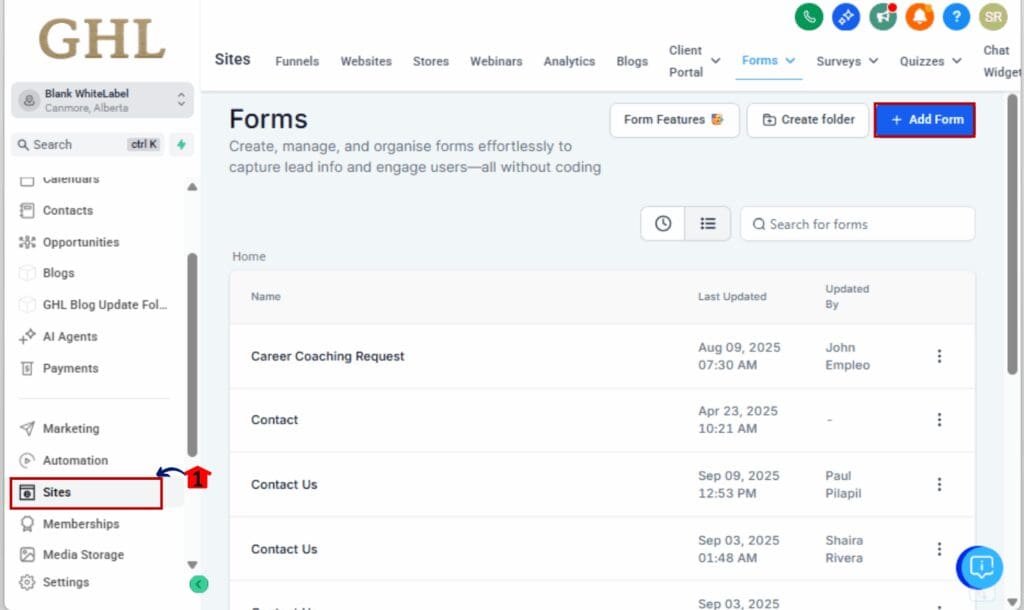This screenshot has width=1024, height=610.
Task: Click the SR profile avatar
Action: tap(992, 16)
